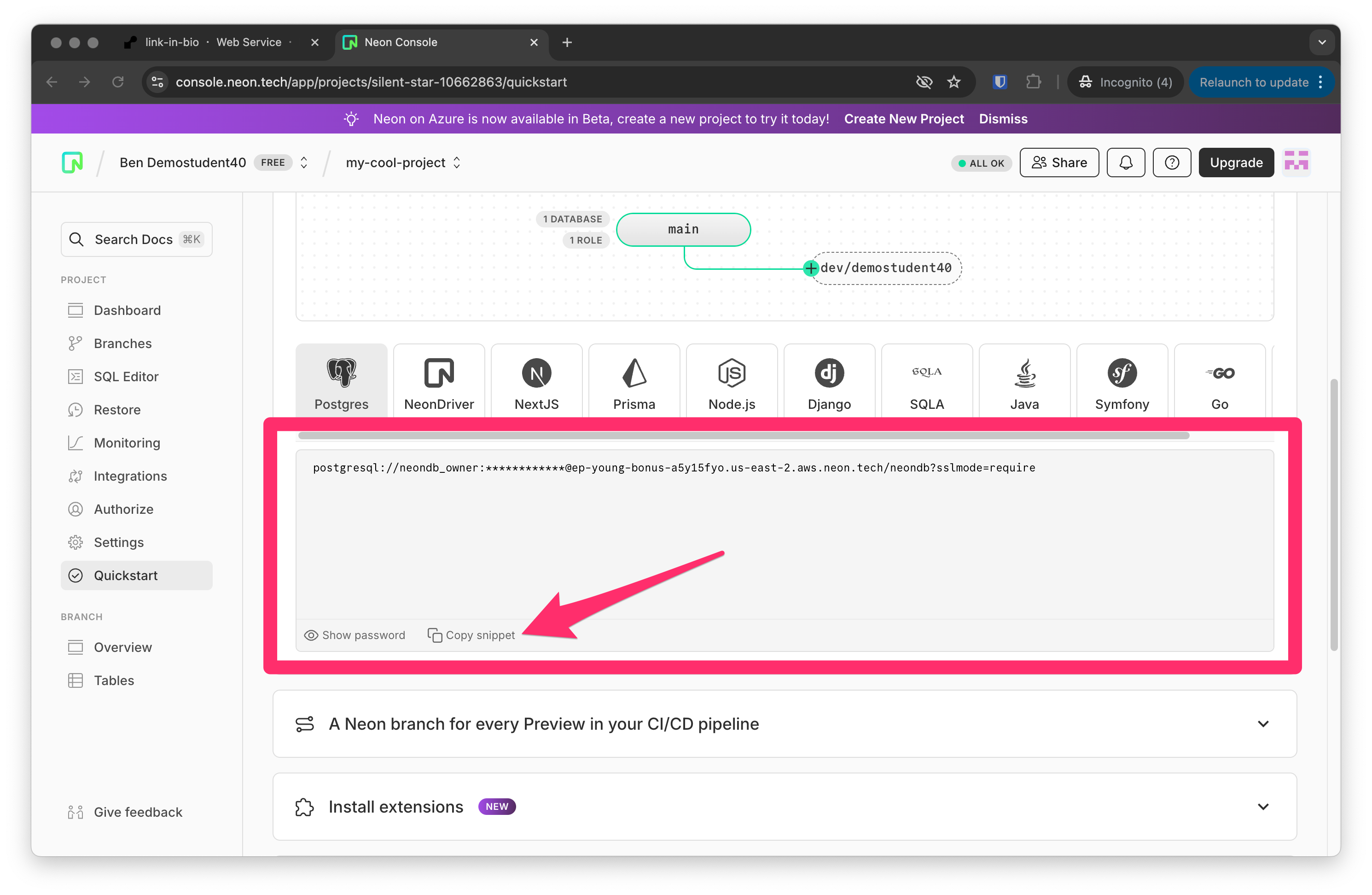Image resolution: width=1372 pixels, height=895 pixels.
Task: Choose the Node.js tab
Action: tap(732, 381)
